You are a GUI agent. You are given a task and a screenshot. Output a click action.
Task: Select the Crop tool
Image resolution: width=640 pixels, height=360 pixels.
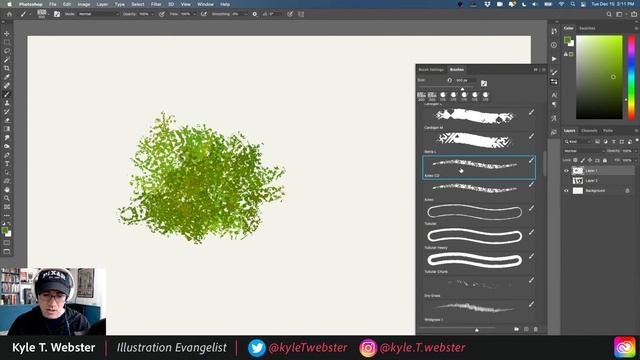click(x=7, y=68)
